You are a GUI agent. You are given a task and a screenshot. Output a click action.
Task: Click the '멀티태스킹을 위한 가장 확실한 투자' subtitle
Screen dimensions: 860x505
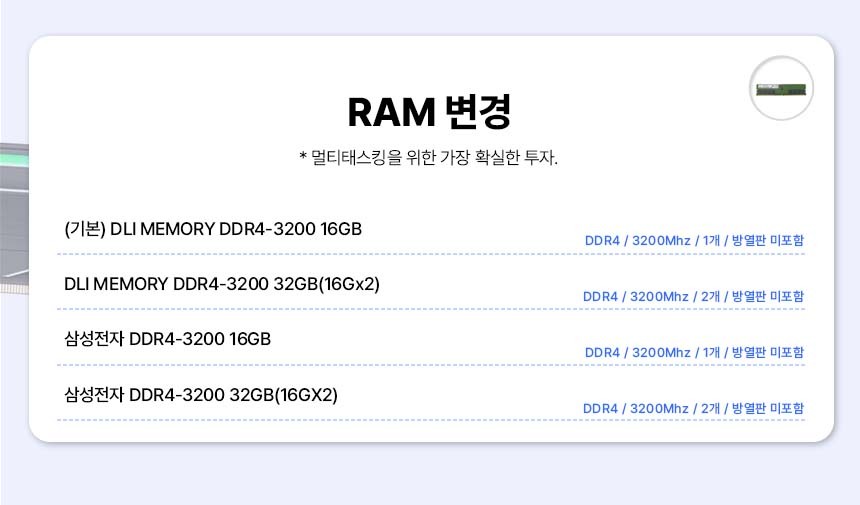pos(429,158)
